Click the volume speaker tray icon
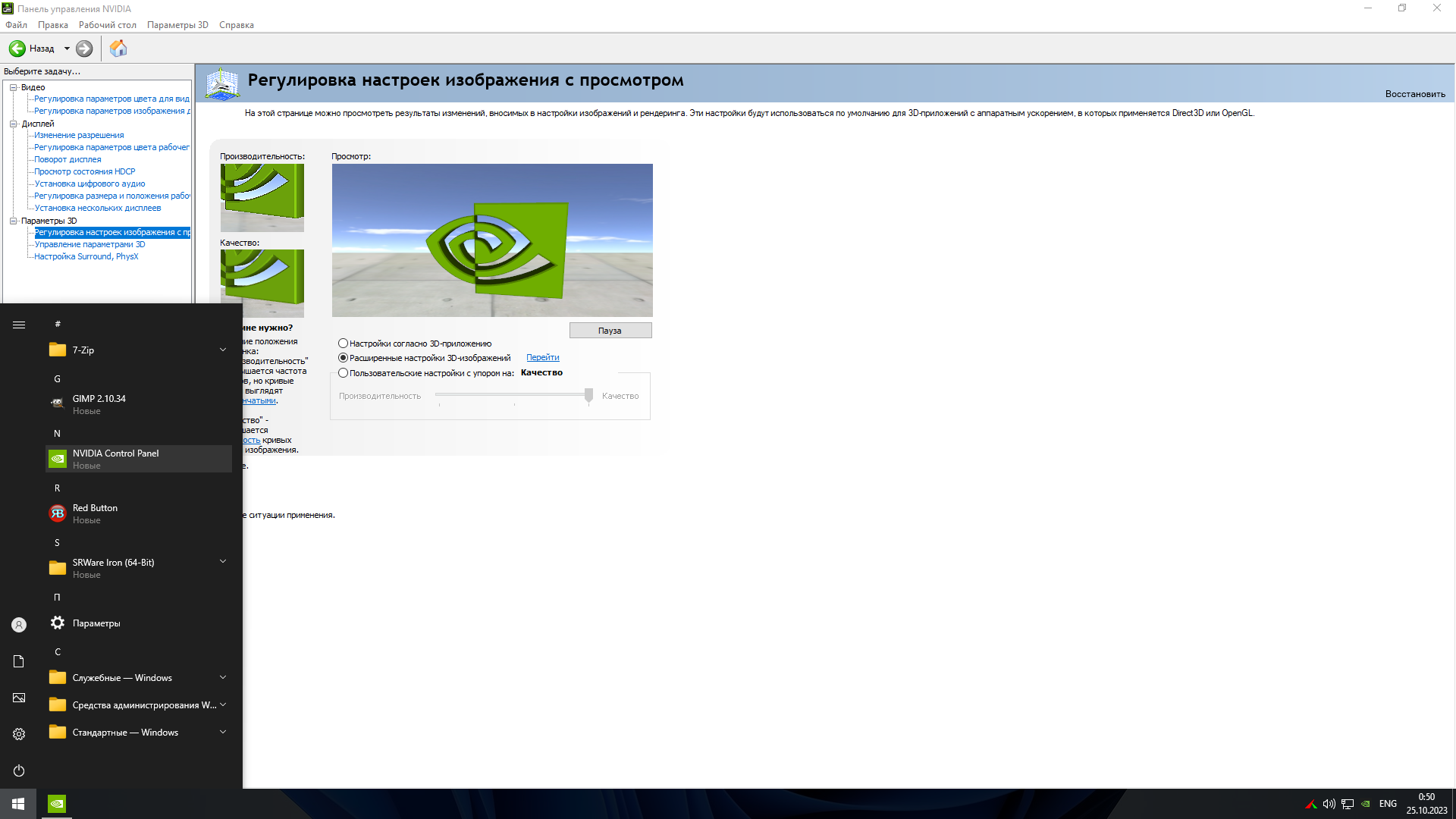The width and height of the screenshot is (1456, 819). [1329, 804]
